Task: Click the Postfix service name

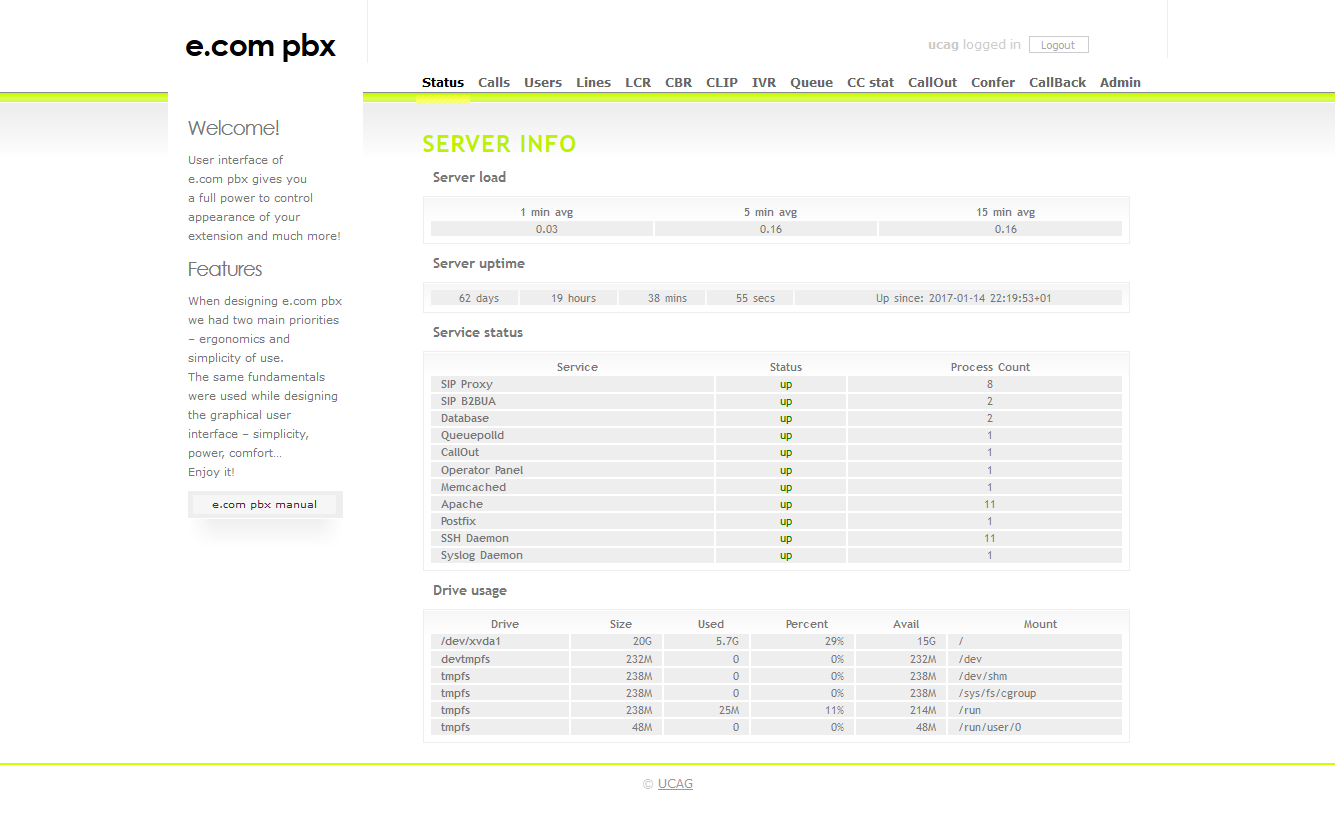Action: coord(459,521)
